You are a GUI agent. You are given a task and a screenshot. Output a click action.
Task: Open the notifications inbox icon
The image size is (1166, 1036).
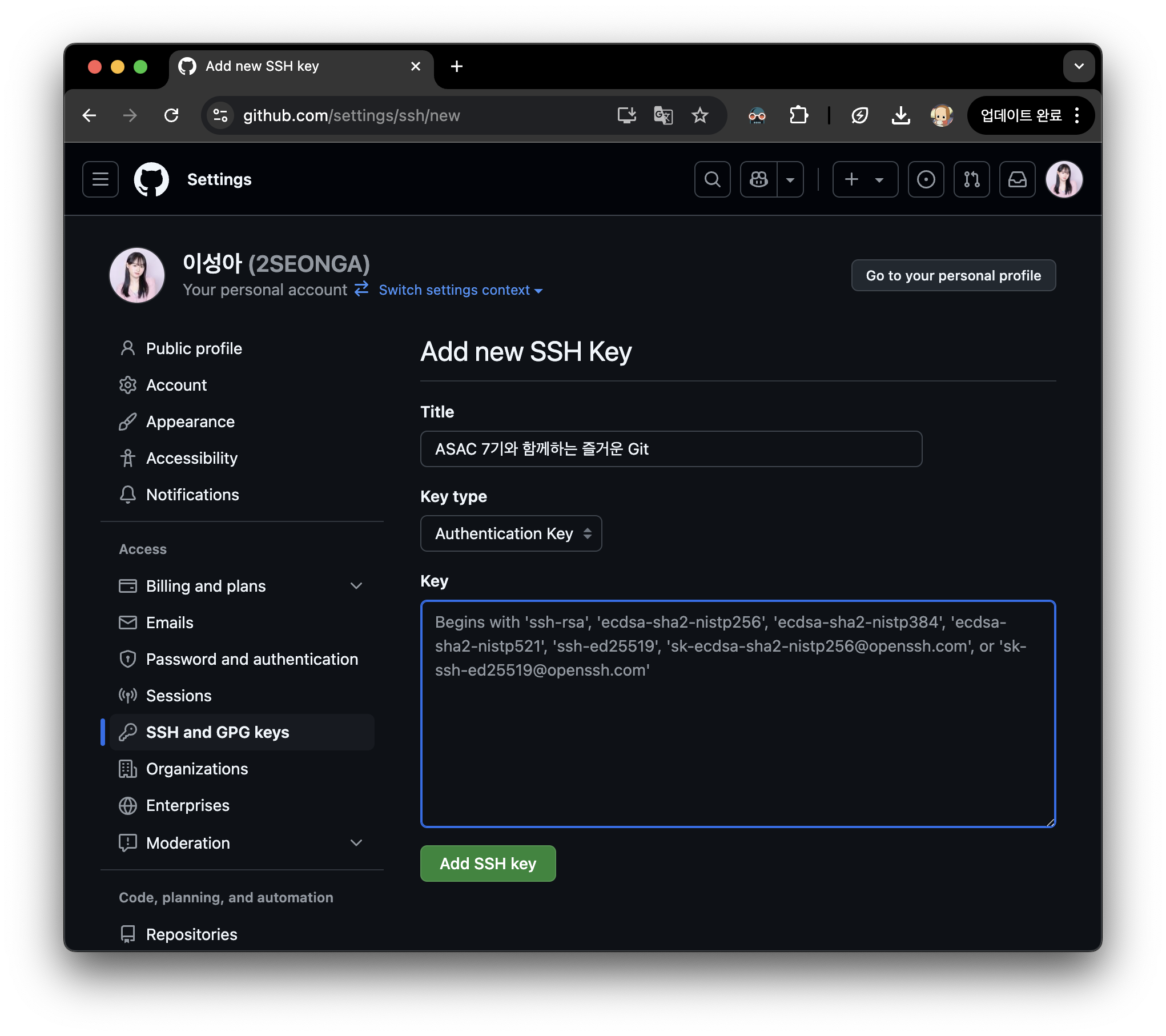click(x=1017, y=179)
